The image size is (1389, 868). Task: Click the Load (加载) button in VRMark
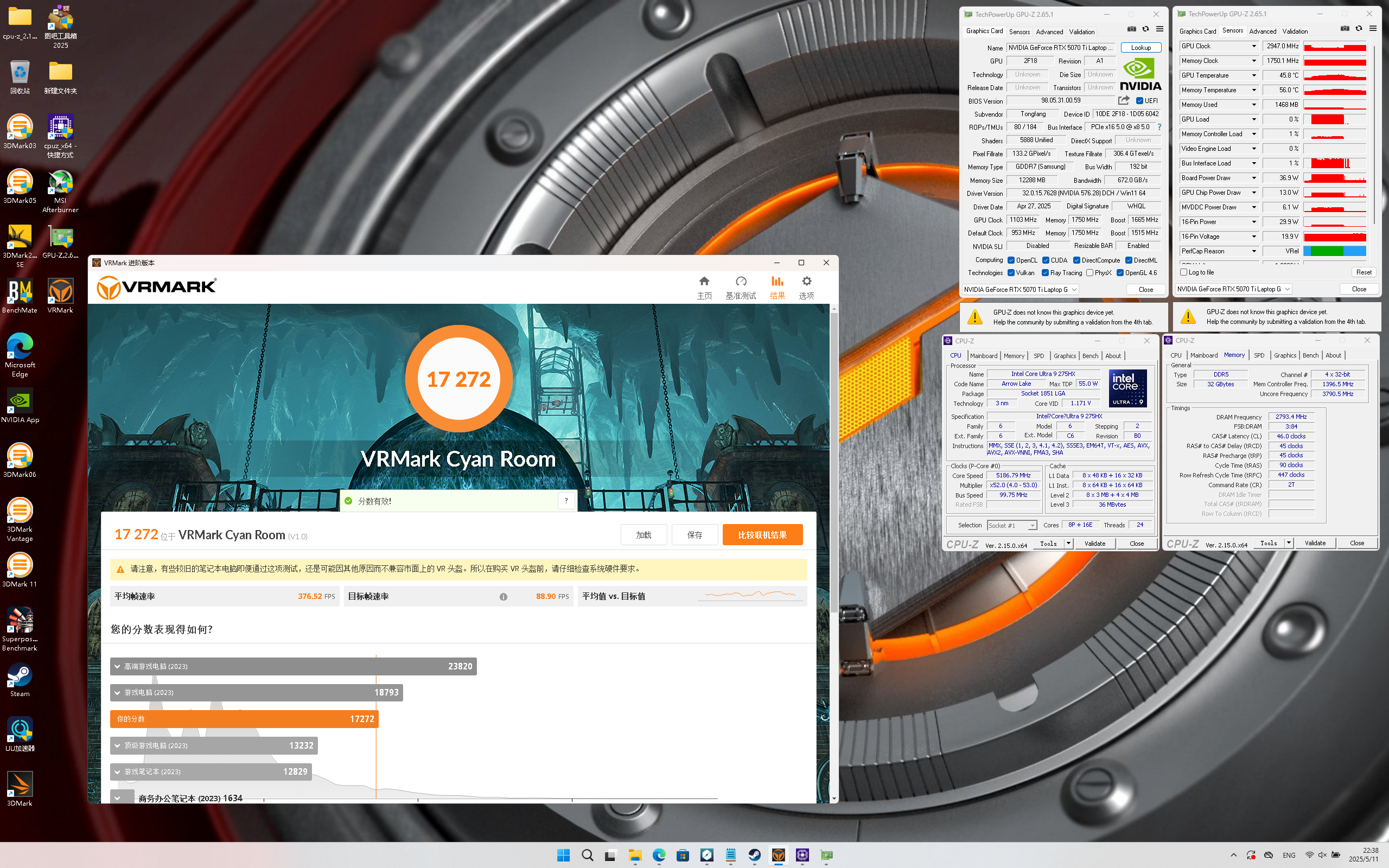643,535
